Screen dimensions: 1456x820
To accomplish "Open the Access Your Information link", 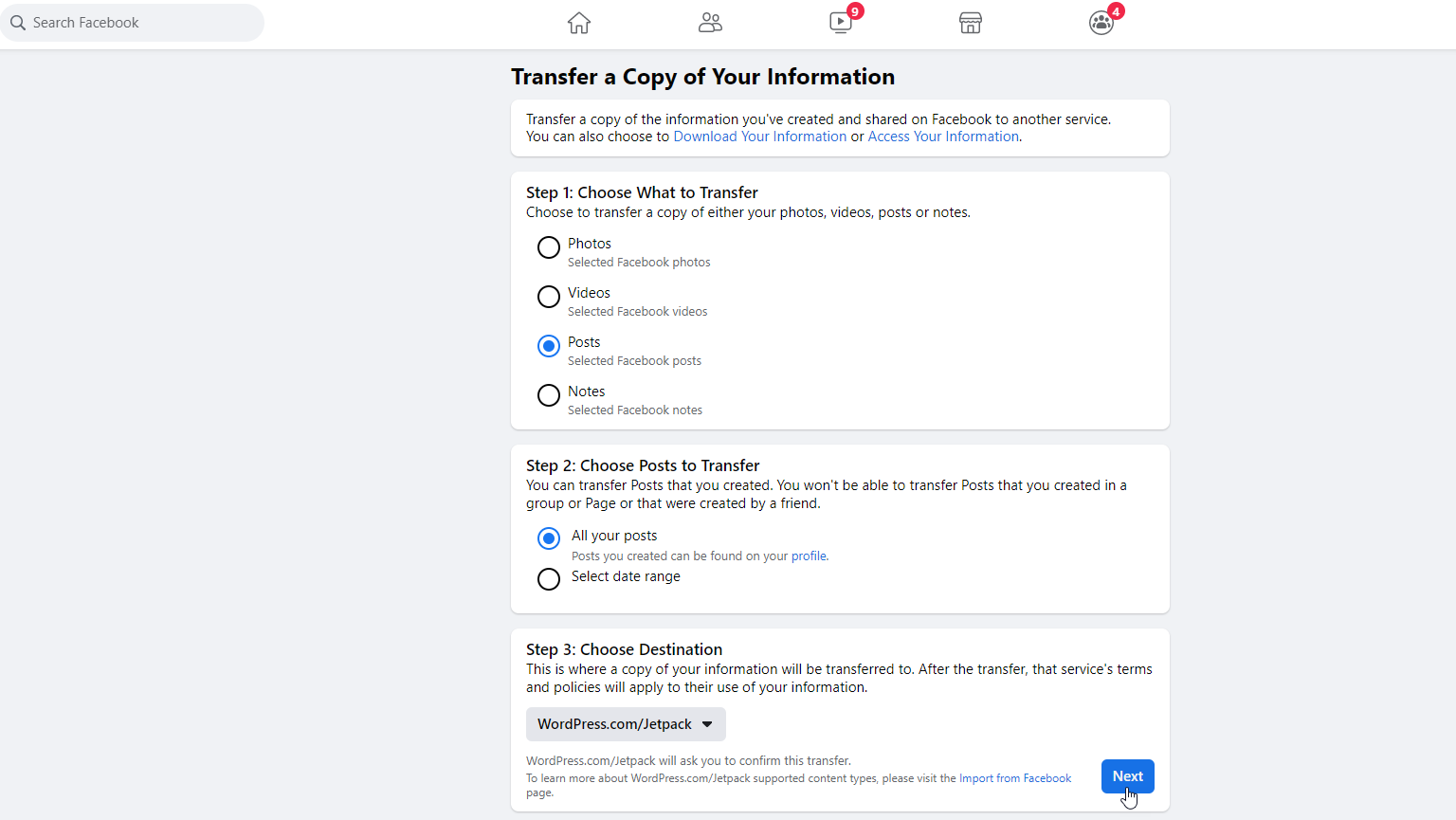I will pos(943,137).
